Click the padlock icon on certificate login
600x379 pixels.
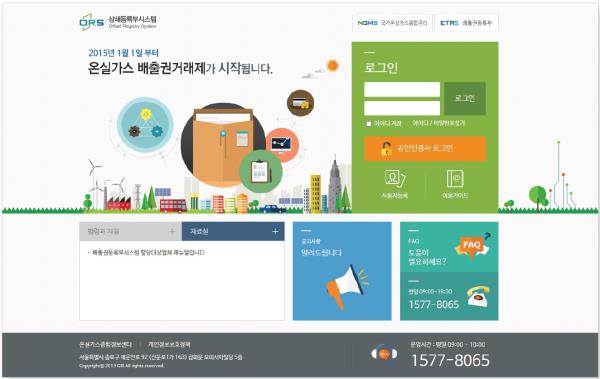[386, 149]
